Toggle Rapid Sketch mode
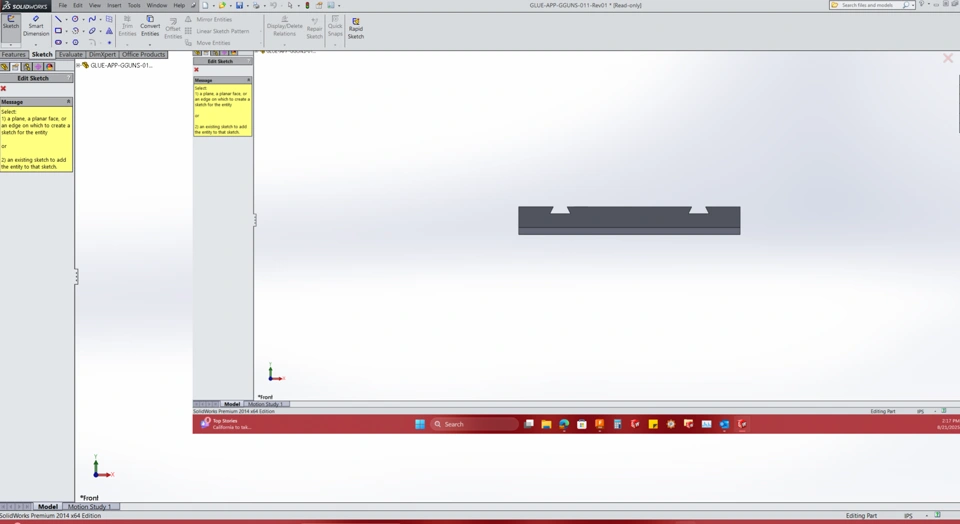This screenshot has width=960, height=524. click(x=356, y=28)
